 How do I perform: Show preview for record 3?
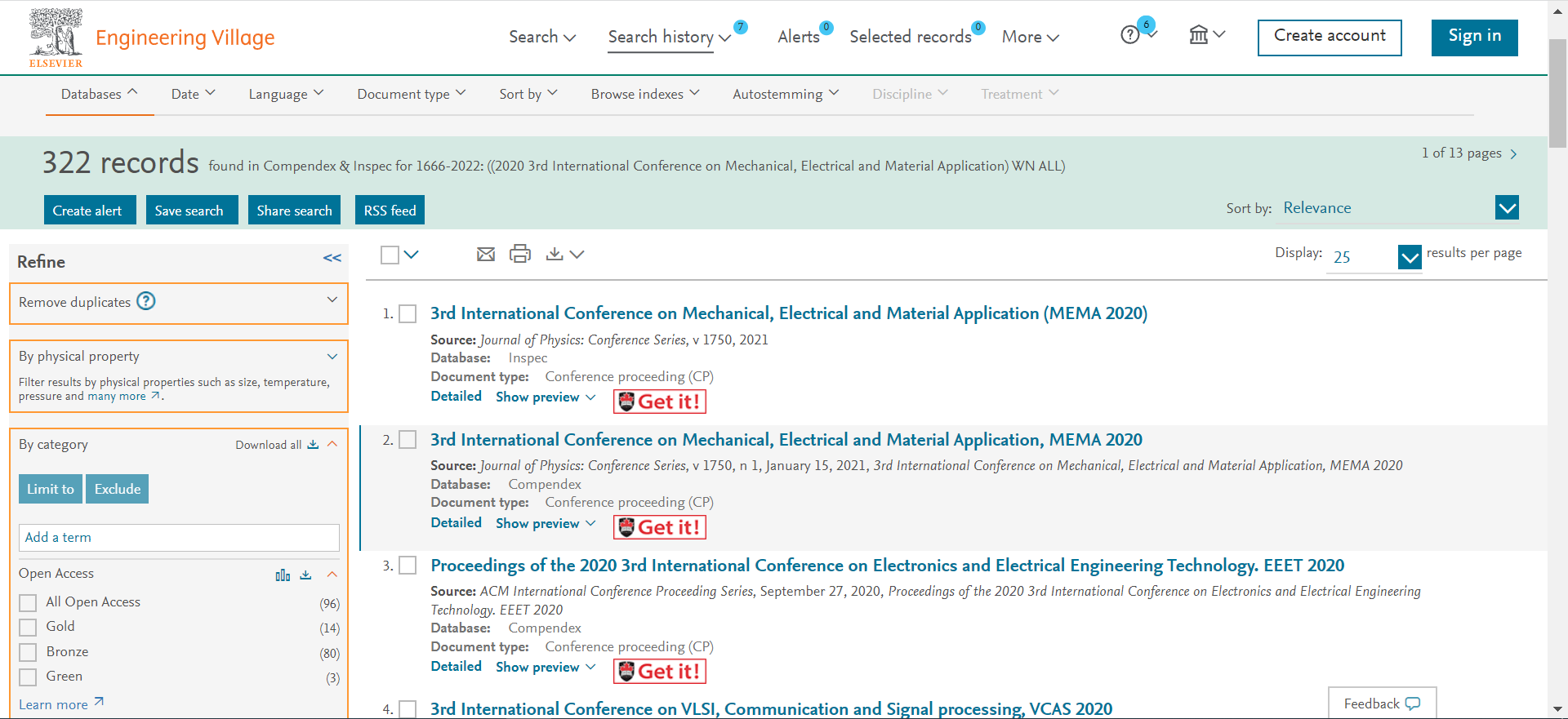click(x=546, y=667)
